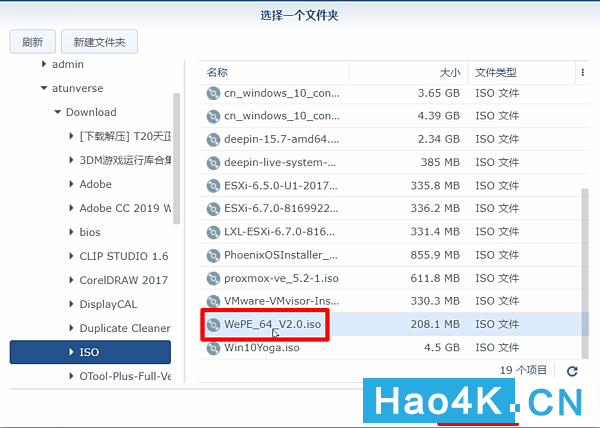Screen dimensions: 600x428
Task: Click the 刷新 refresh button
Action: [33, 42]
